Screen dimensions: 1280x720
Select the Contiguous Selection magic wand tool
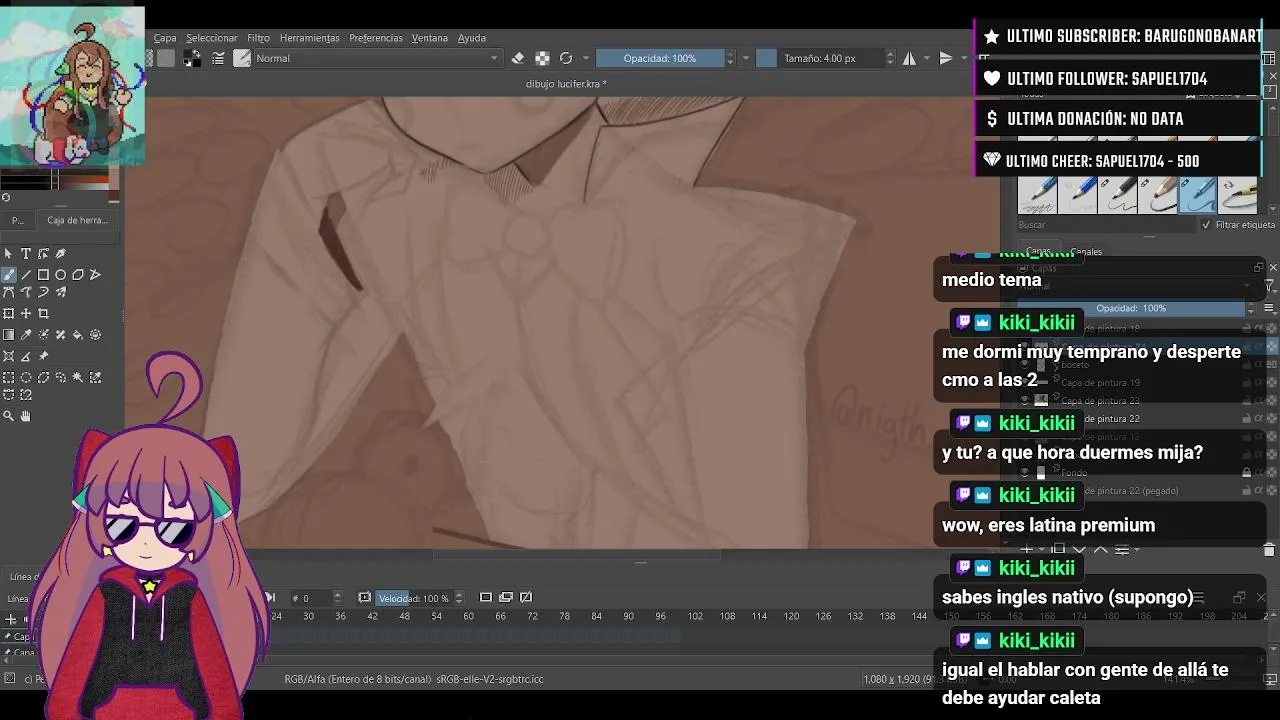[78, 378]
